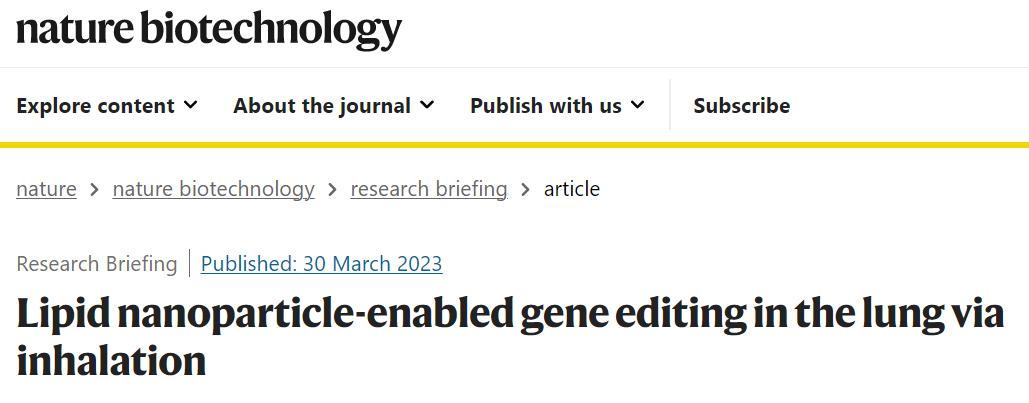Viewport: 1029px width, 403px height.
Task: Click the nature biotechnology journal logo
Action: point(208,30)
